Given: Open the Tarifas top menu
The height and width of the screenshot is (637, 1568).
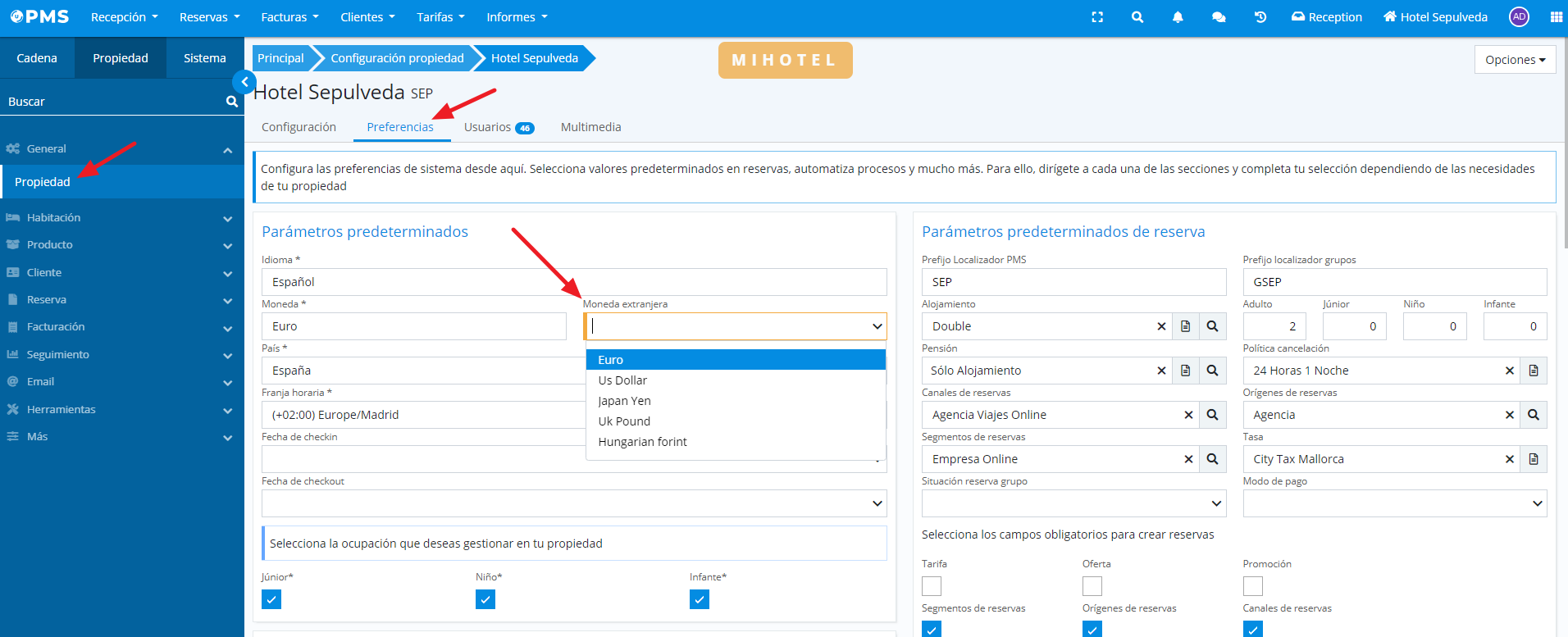Looking at the screenshot, I should click(440, 17).
